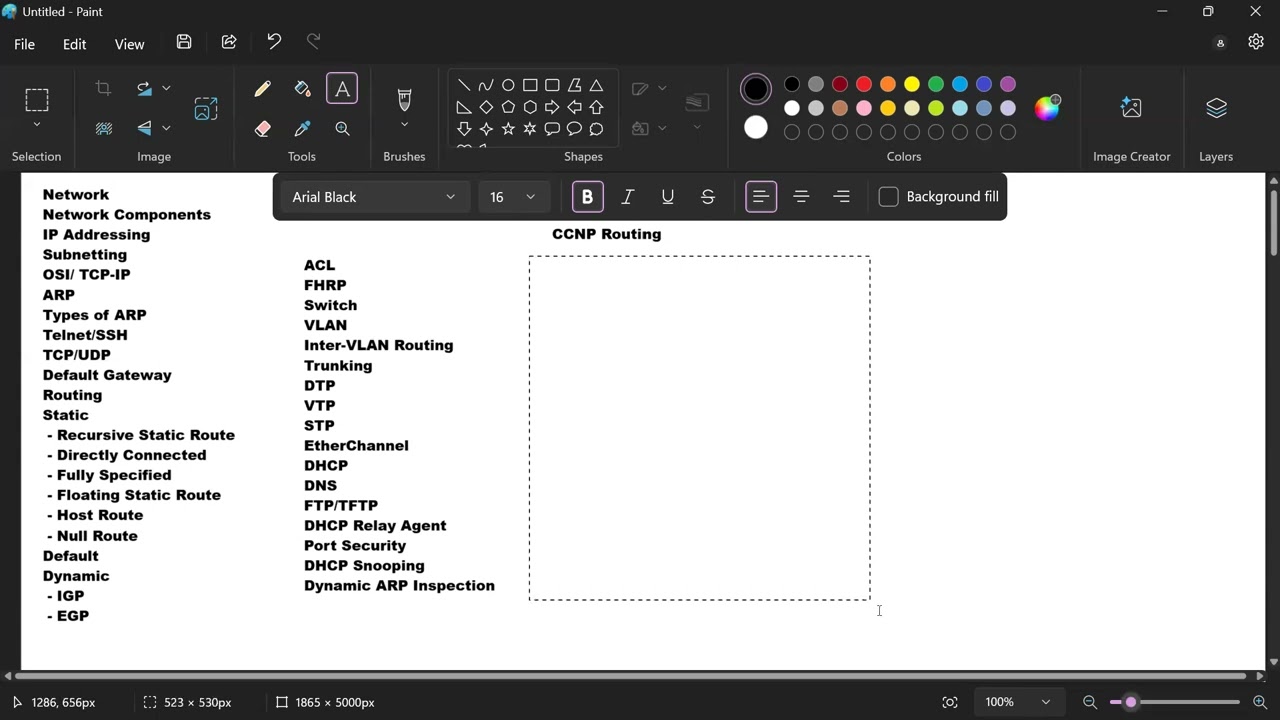Click the Save icon
This screenshot has width=1280, height=720.
tap(184, 42)
